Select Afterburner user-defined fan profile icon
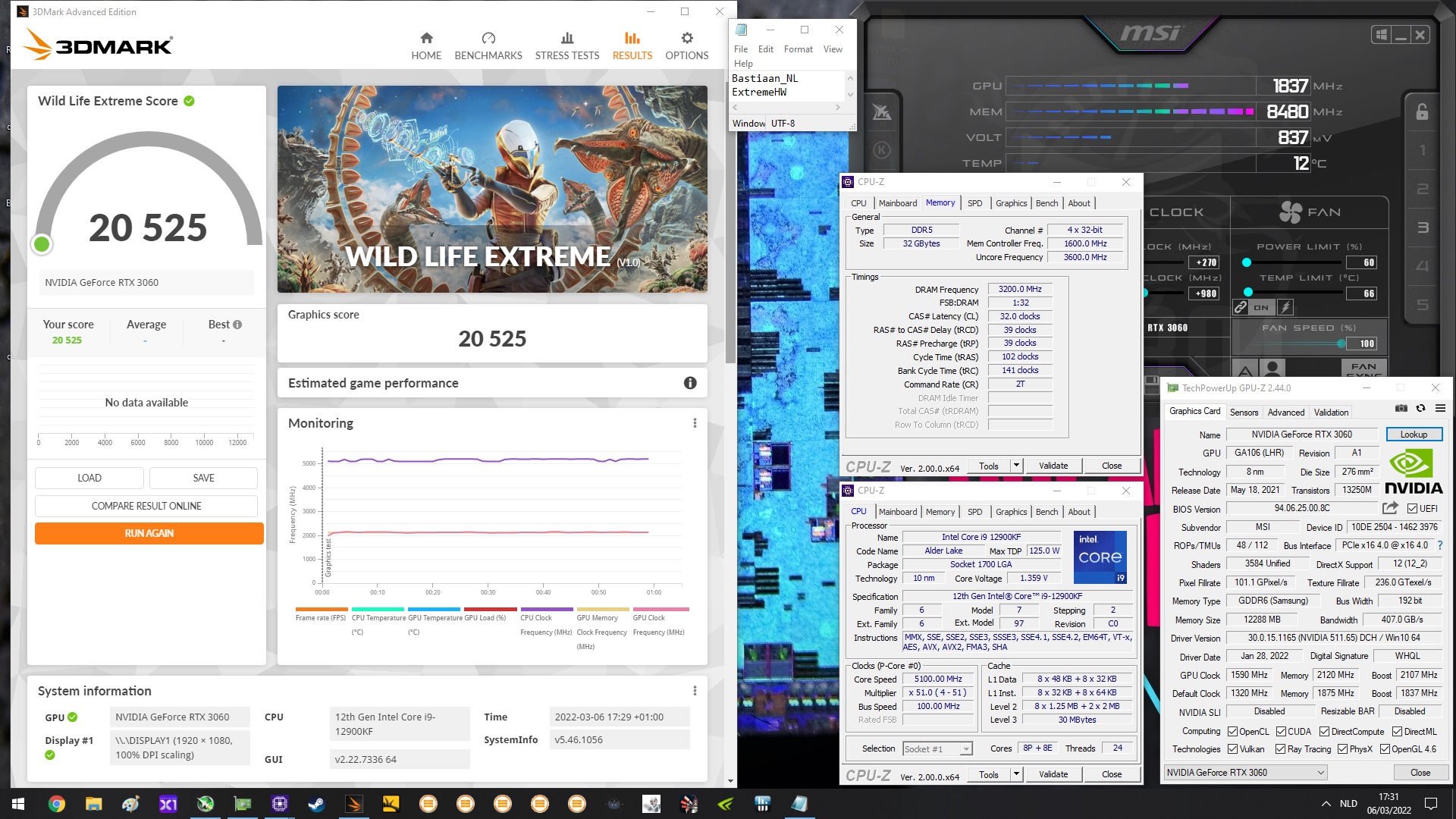The width and height of the screenshot is (1456, 819). 1272,369
